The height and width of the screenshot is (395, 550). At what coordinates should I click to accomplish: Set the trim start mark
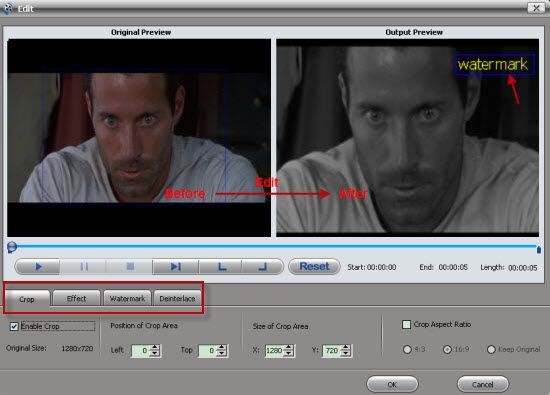(221, 267)
